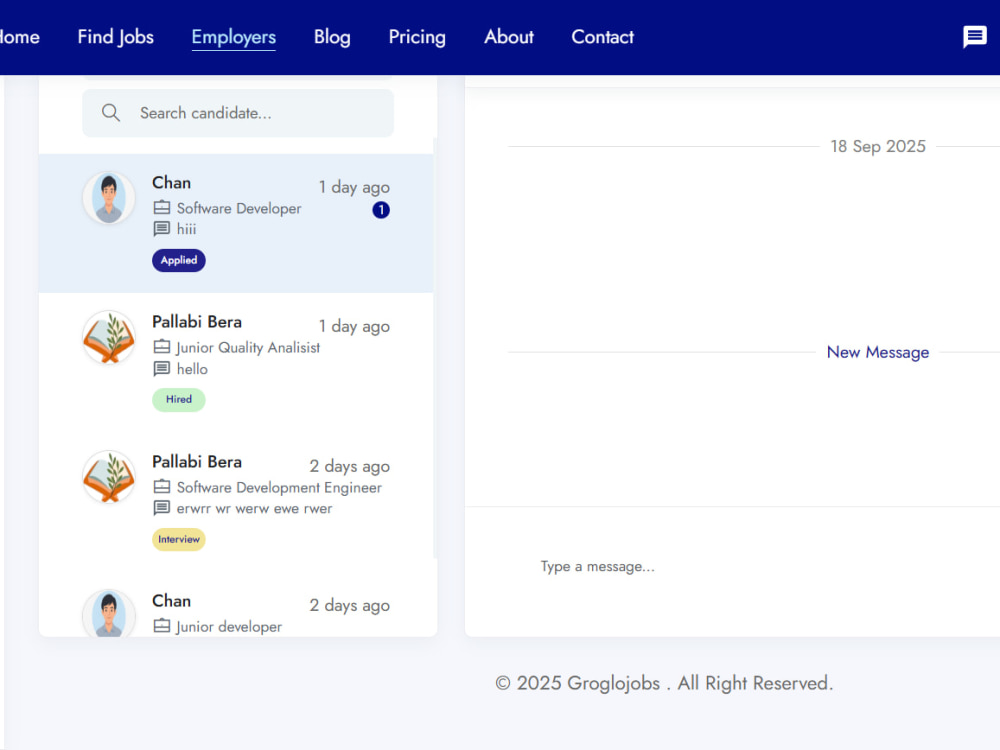Click the Applied status badge
The image size is (1000, 750).
coord(179,260)
